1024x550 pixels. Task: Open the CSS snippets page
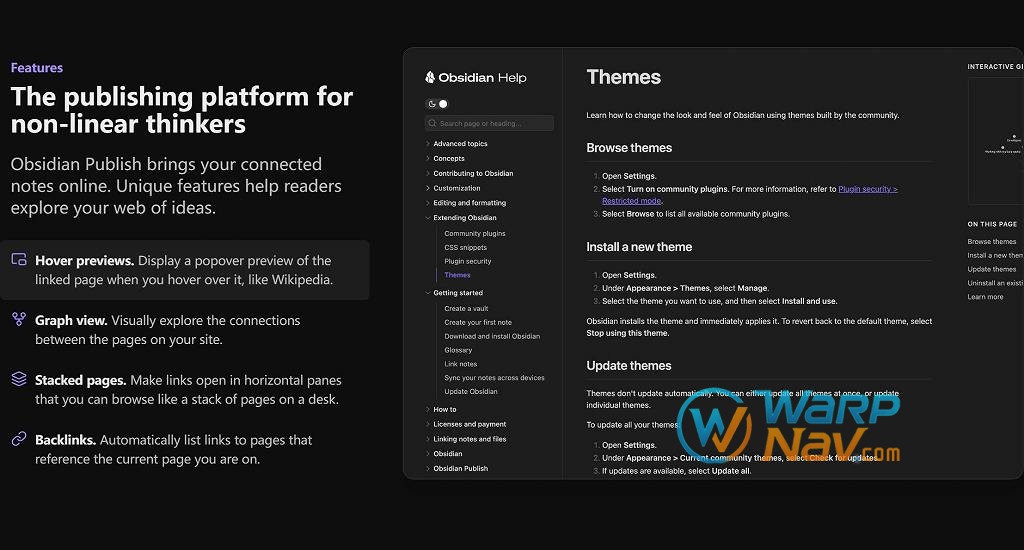click(x=465, y=247)
